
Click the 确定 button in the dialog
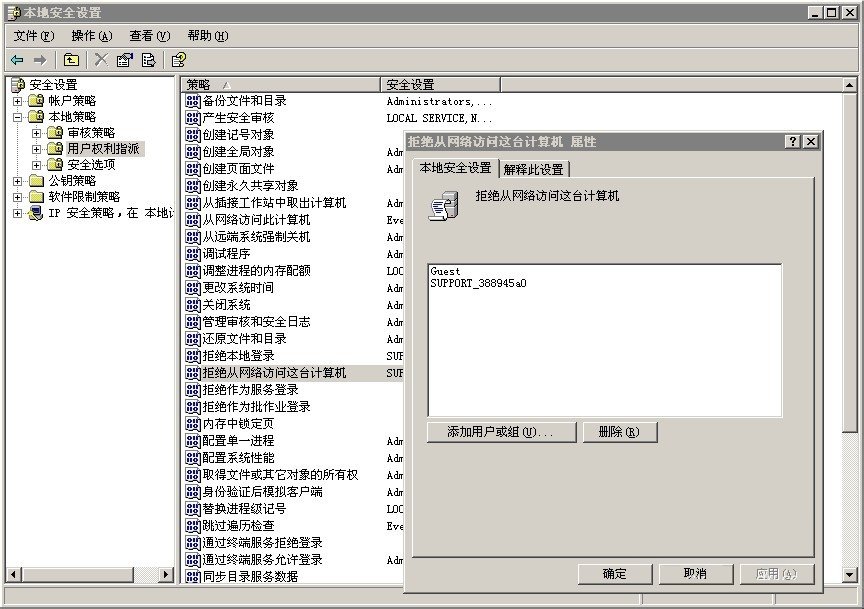click(x=614, y=574)
